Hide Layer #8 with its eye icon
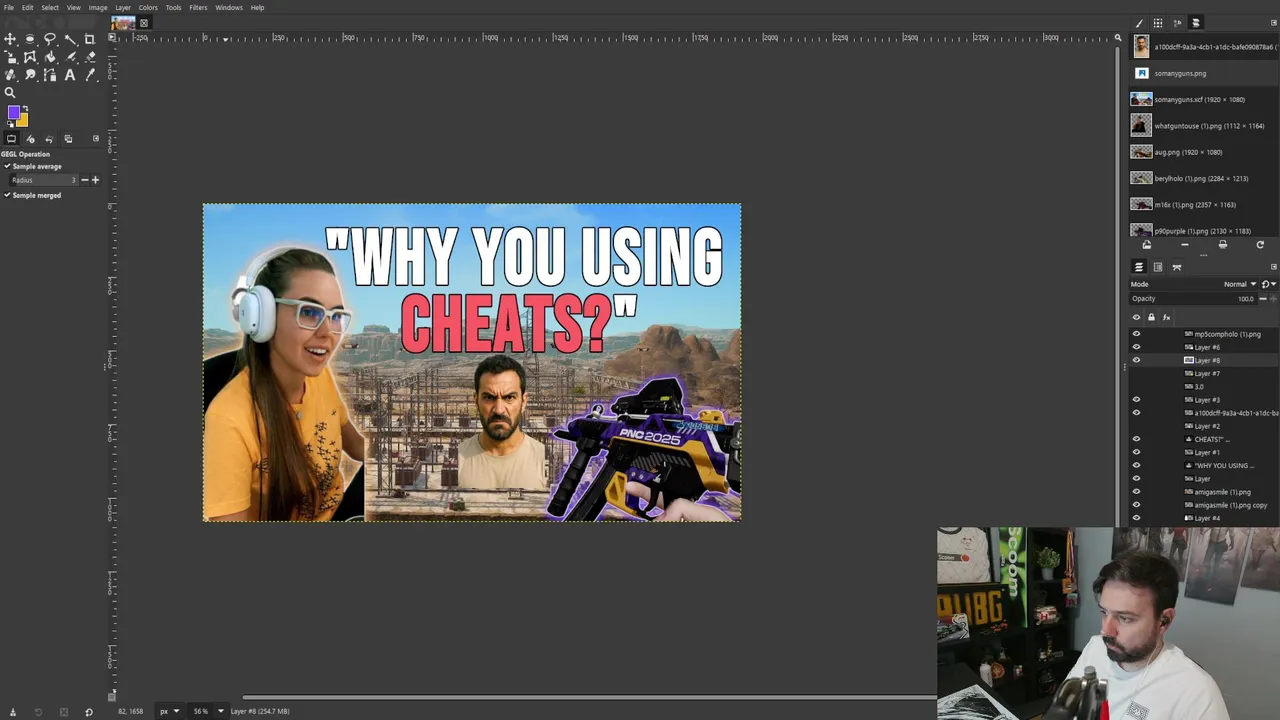This screenshot has width=1280, height=720. [x=1136, y=360]
